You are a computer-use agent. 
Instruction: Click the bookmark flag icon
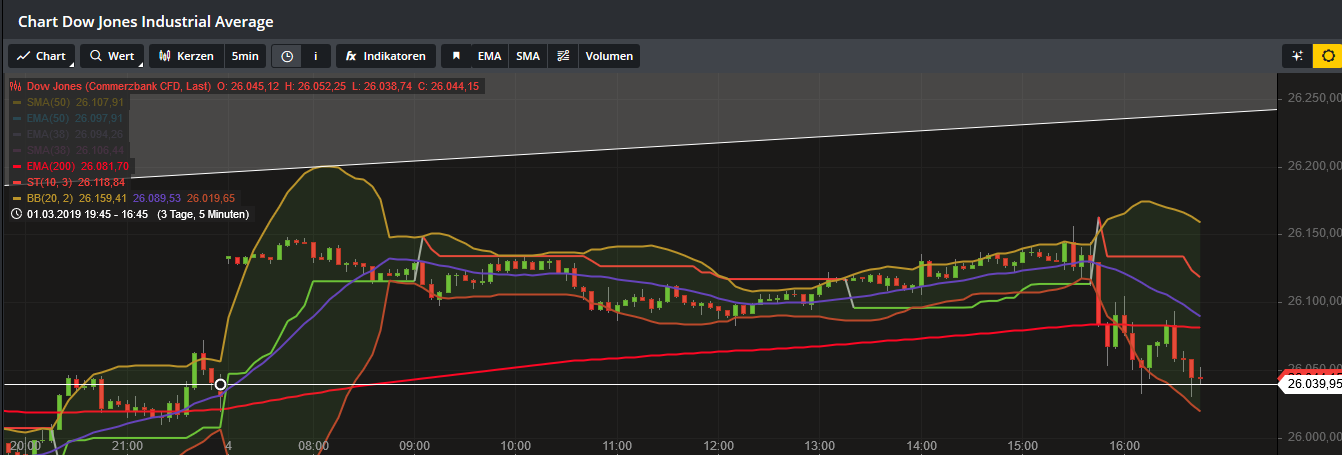click(x=456, y=56)
